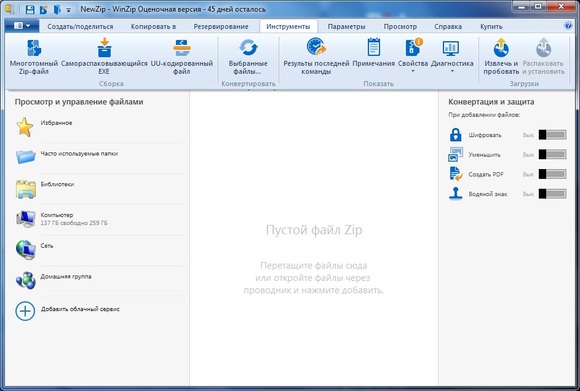Screen dimensions: 580x391
Task: Click the save icon in quick access toolbar
Action: [30, 10]
